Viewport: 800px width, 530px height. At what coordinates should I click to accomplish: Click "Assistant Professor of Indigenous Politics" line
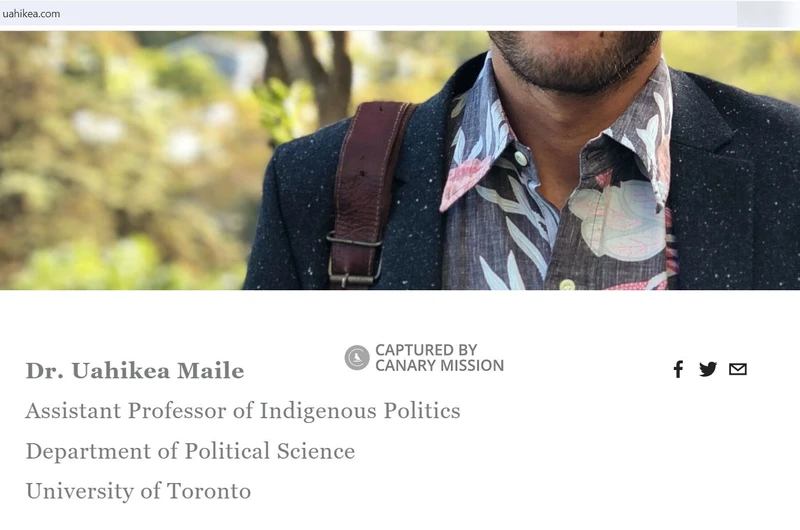[243, 411]
